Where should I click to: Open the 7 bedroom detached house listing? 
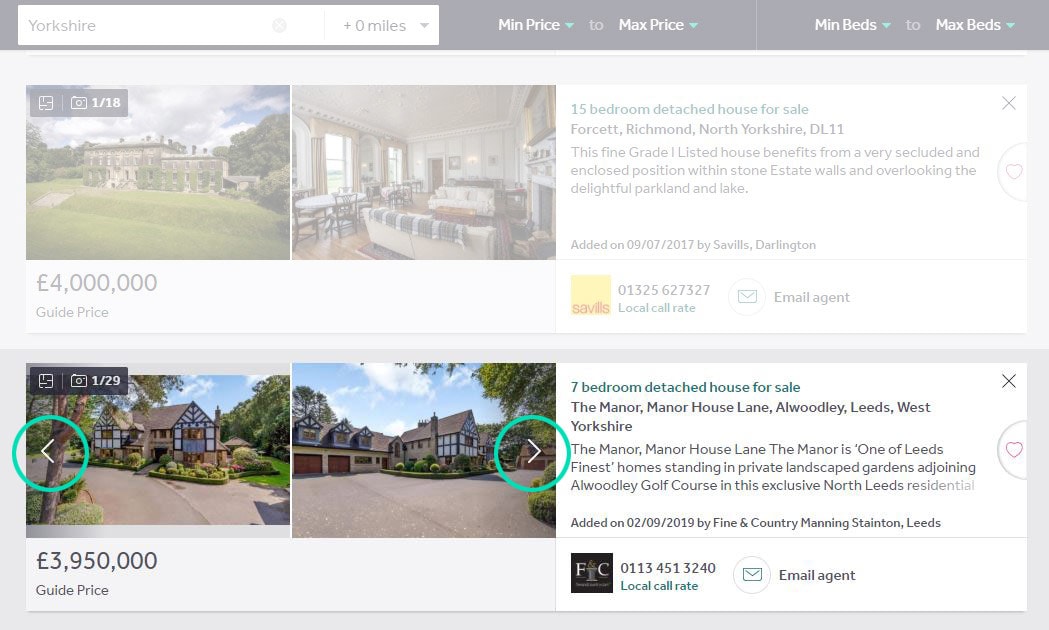[686, 387]
